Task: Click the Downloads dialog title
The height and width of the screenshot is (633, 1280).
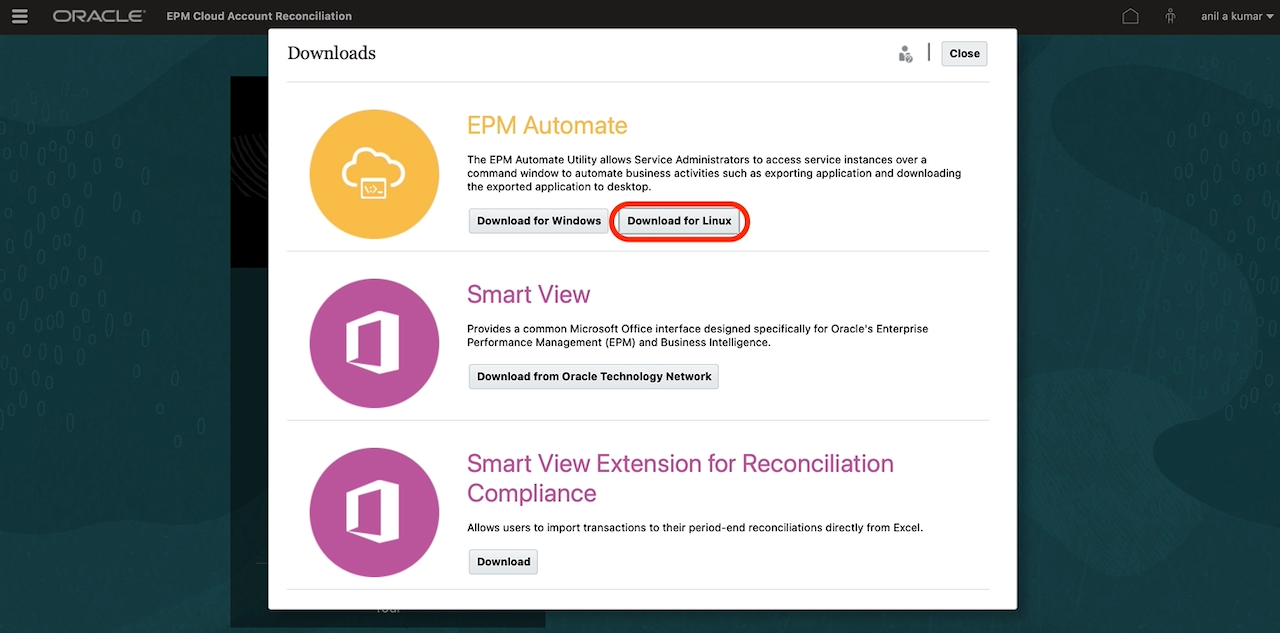Action: [331, 53]
